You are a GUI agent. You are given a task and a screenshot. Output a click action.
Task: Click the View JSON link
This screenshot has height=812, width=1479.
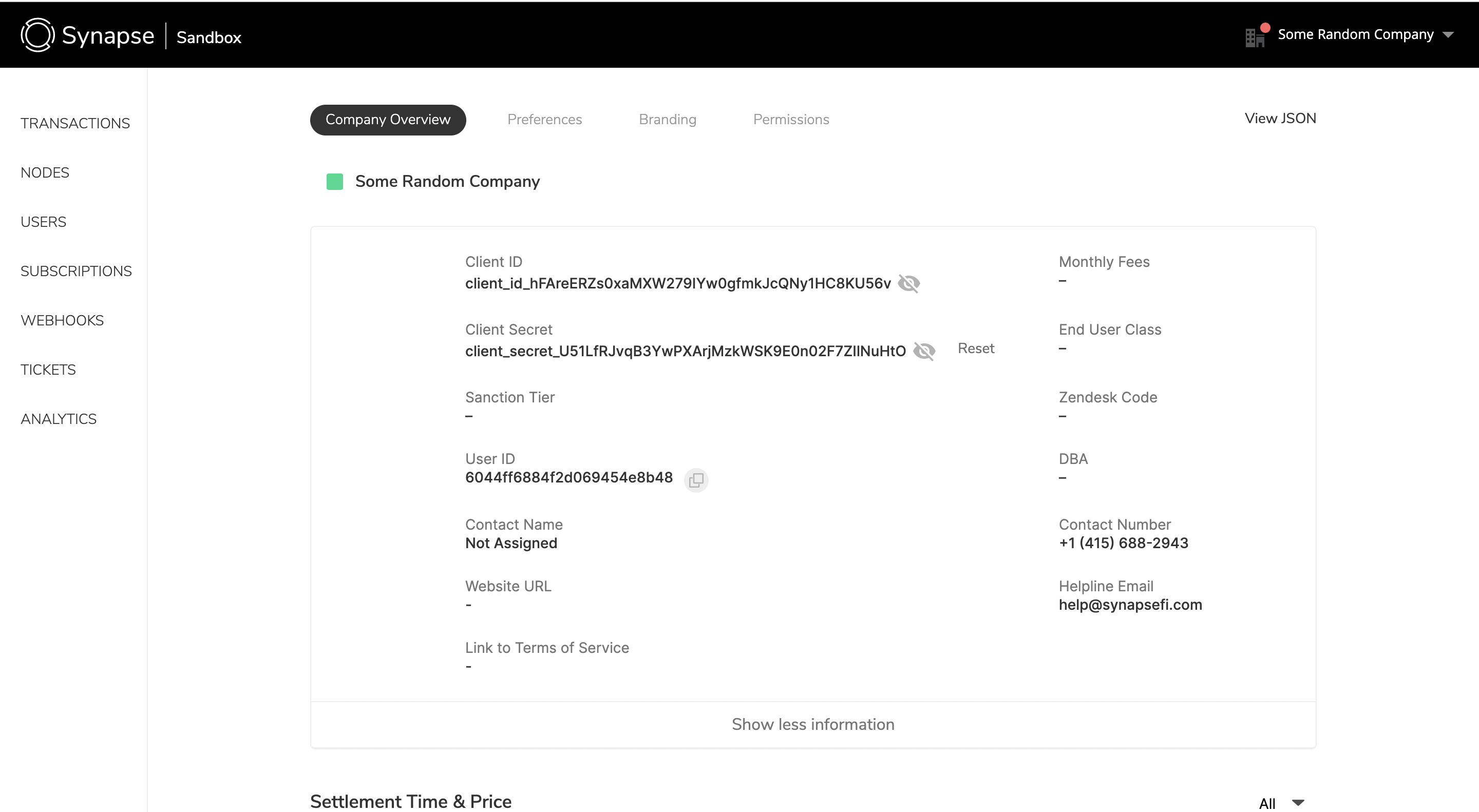(1280, 118)
